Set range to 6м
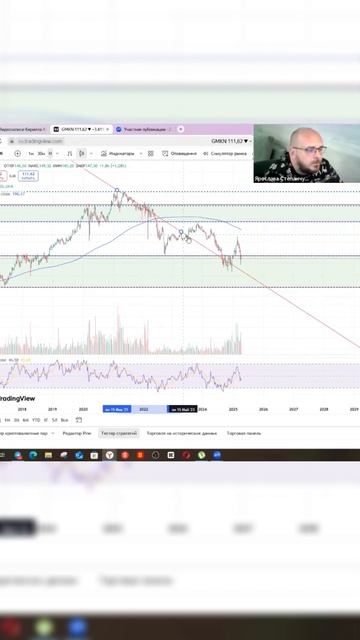This screenshot has height=640, width=360. [x=25, y=420]
